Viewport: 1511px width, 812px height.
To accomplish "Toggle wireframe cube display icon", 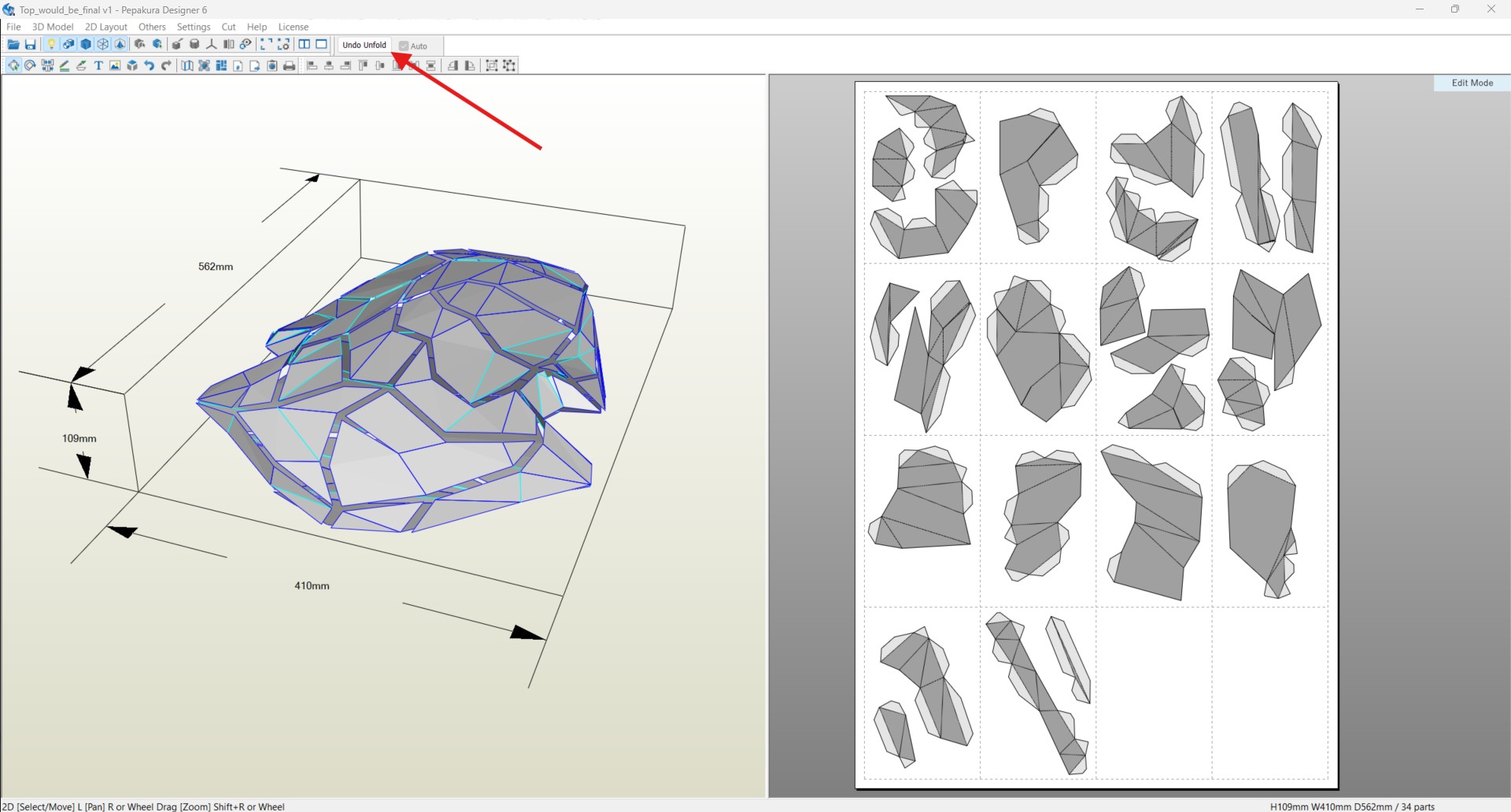I will pyautogui.click(x=103, y=45).
